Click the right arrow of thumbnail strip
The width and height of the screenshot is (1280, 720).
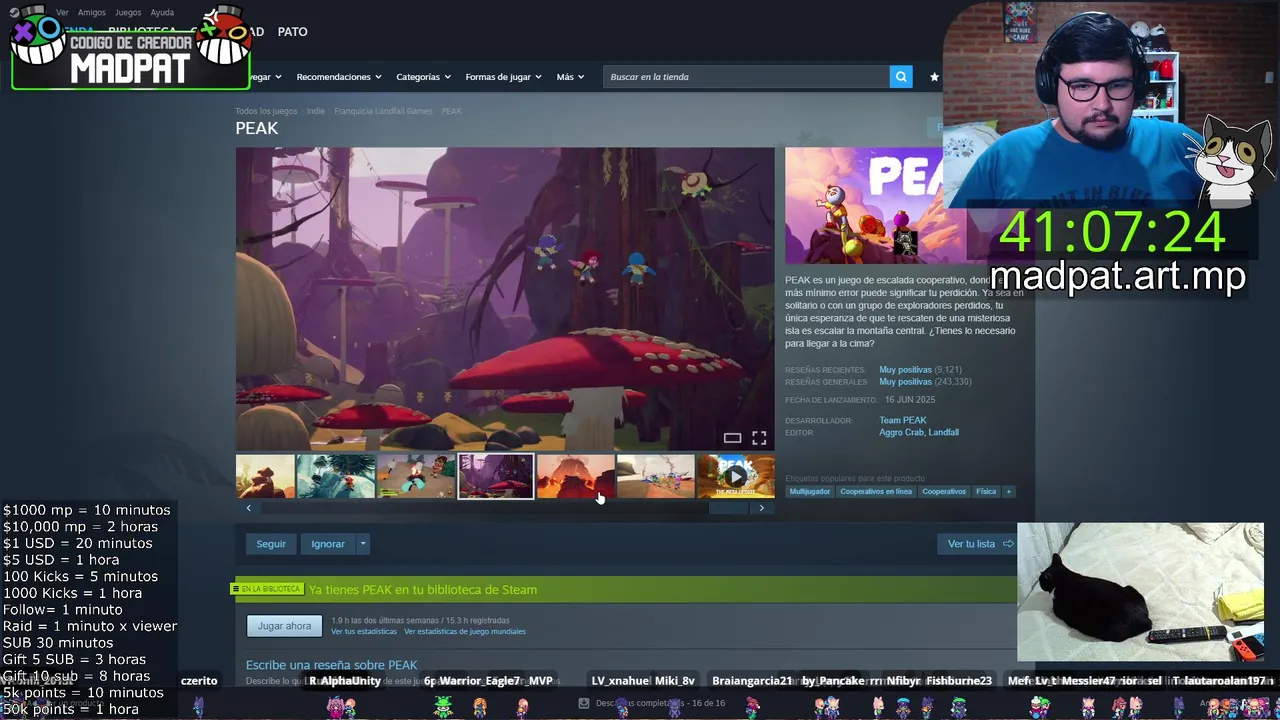761,508
